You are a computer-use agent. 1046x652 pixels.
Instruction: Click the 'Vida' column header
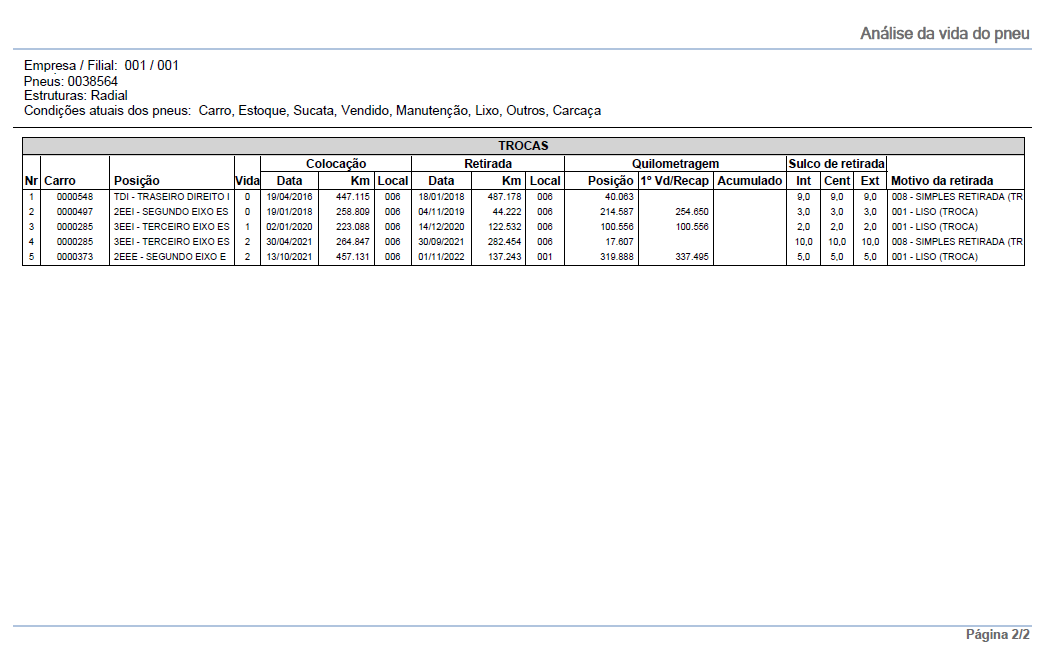(x=247, y=181)
